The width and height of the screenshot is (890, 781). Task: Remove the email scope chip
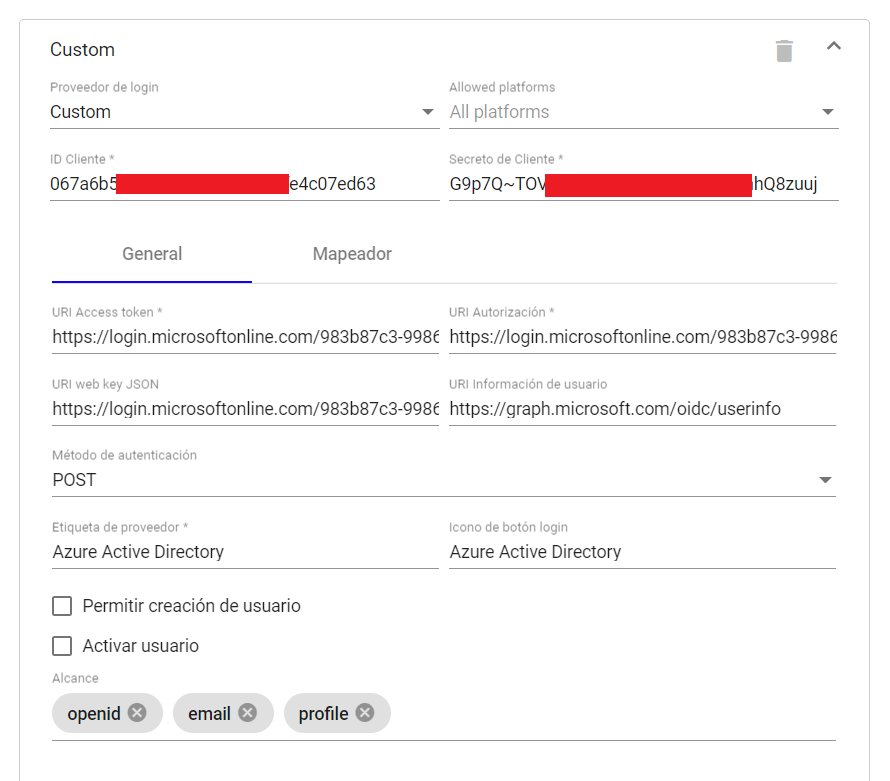click(247, 712)
